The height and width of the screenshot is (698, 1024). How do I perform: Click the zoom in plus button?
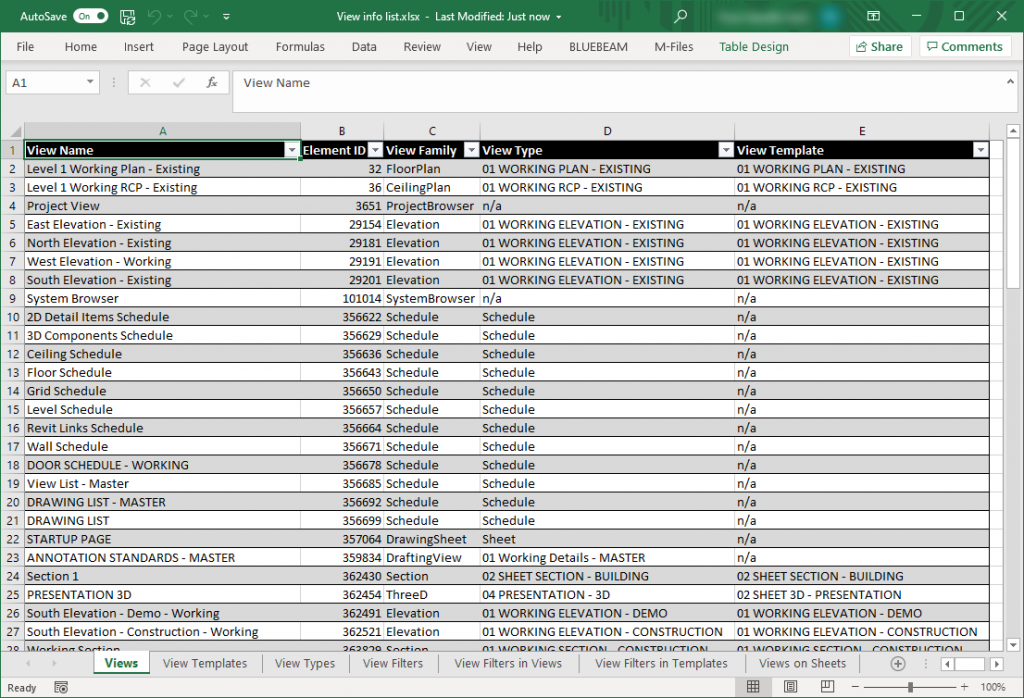(x=964, y=687)
